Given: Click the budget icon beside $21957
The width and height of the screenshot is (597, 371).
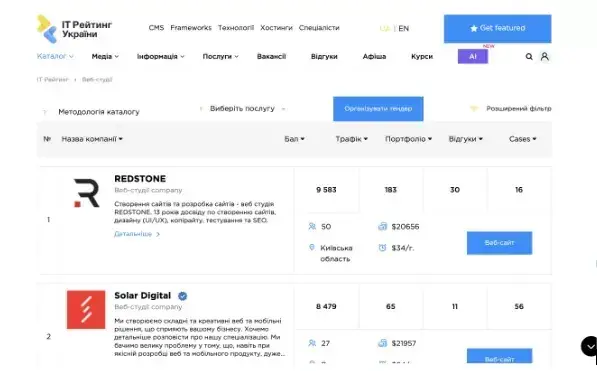Looking at the screenshot, I should (x=382, y=343).
